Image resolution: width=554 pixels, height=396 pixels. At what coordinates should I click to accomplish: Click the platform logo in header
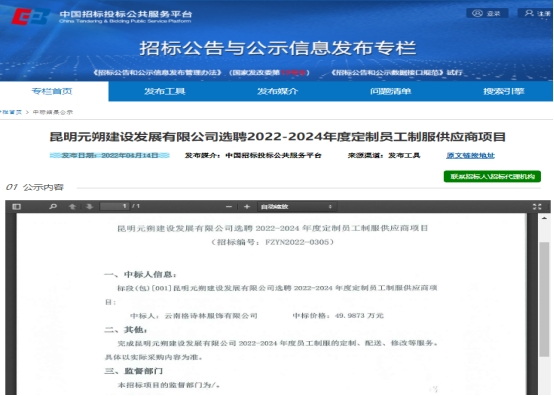coord(30,16)
